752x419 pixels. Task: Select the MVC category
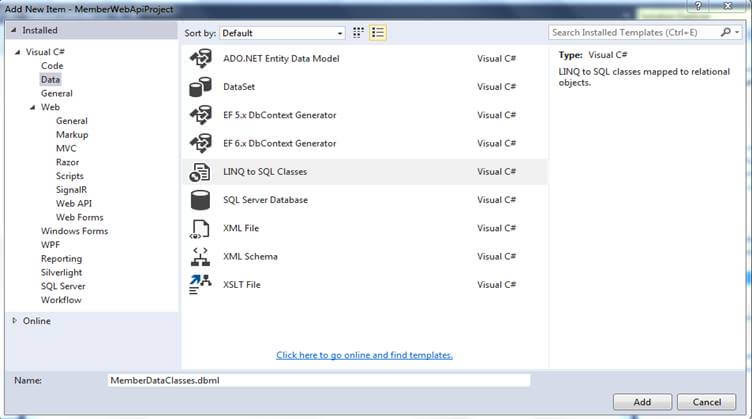point(66,149)
